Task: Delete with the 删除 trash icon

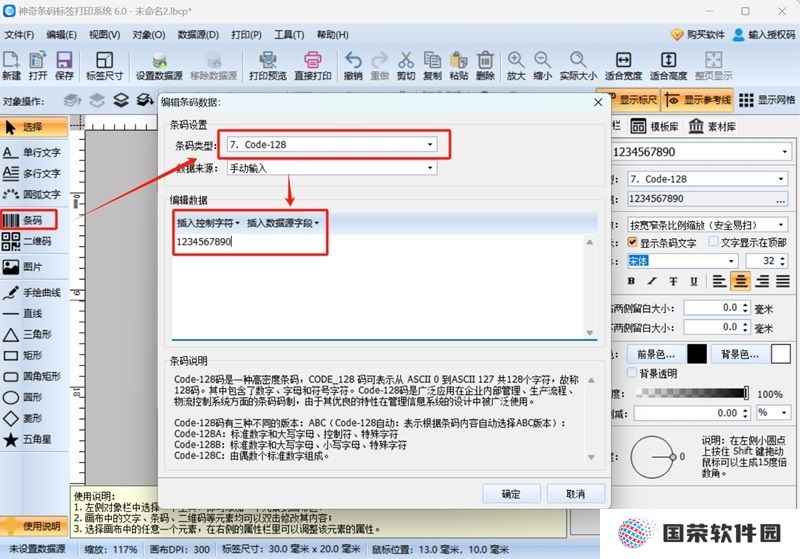Action: pos(485,65)
